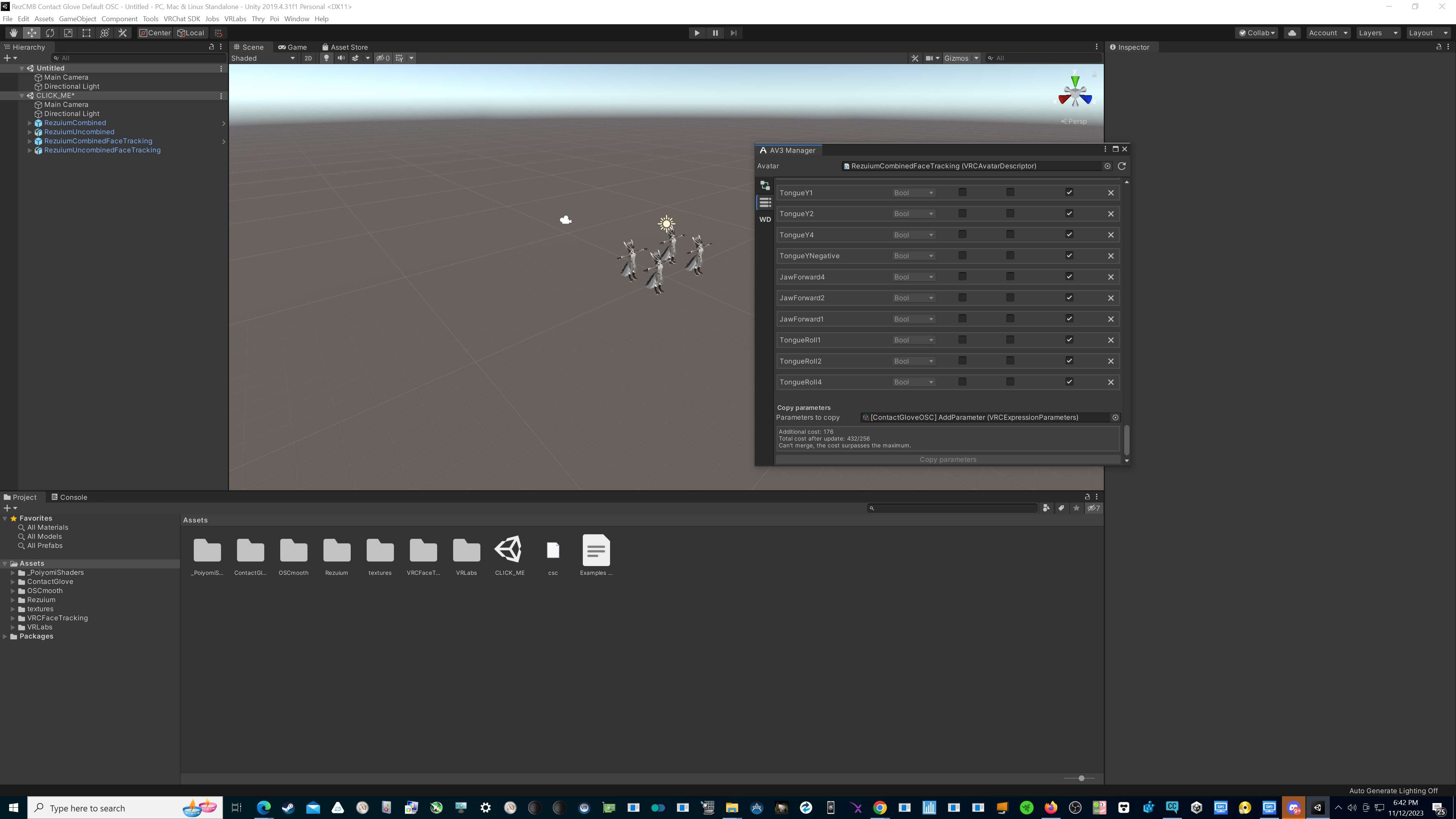
Task: Select the Rotate tool
Action: point(50,33)
